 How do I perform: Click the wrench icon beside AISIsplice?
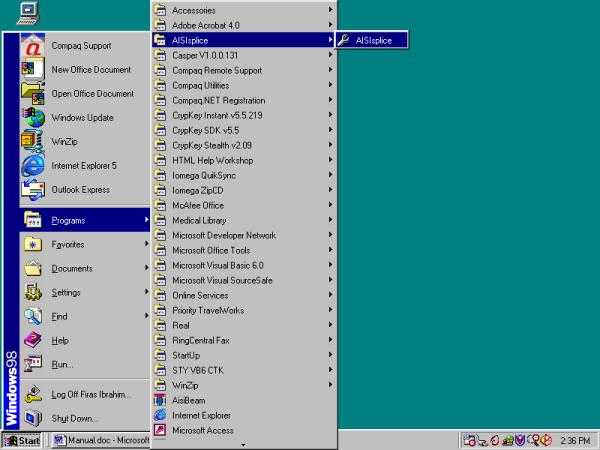pyautogui.click(x=344, y=40)
